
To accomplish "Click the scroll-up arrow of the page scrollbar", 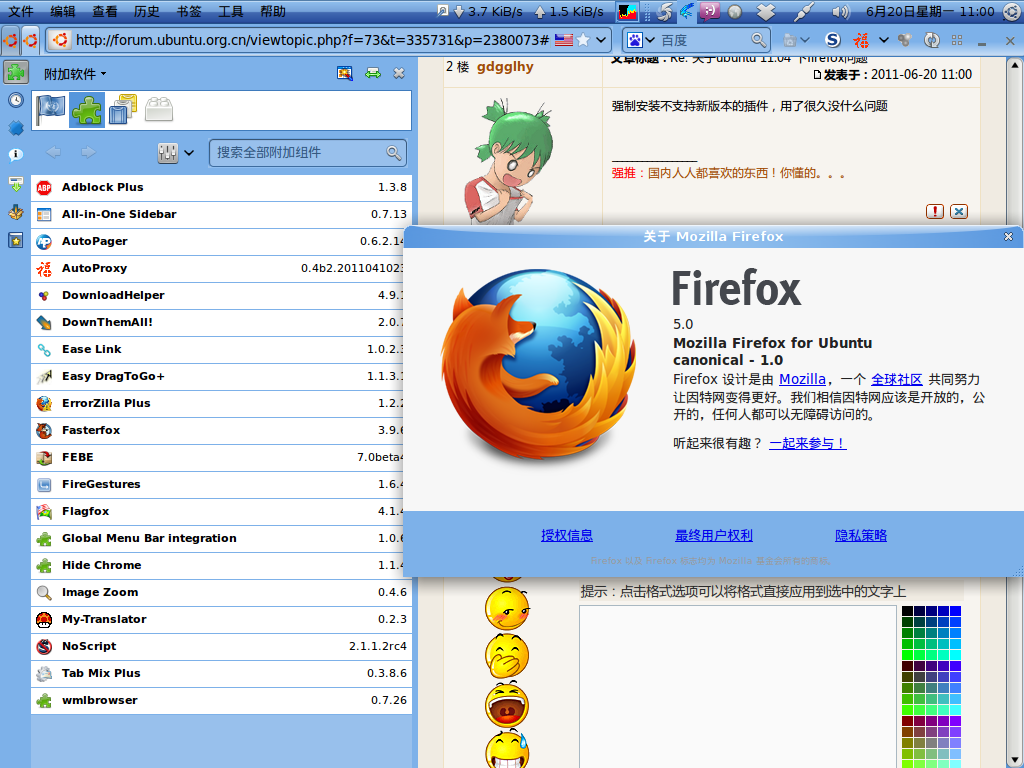I will point(1014,65).
